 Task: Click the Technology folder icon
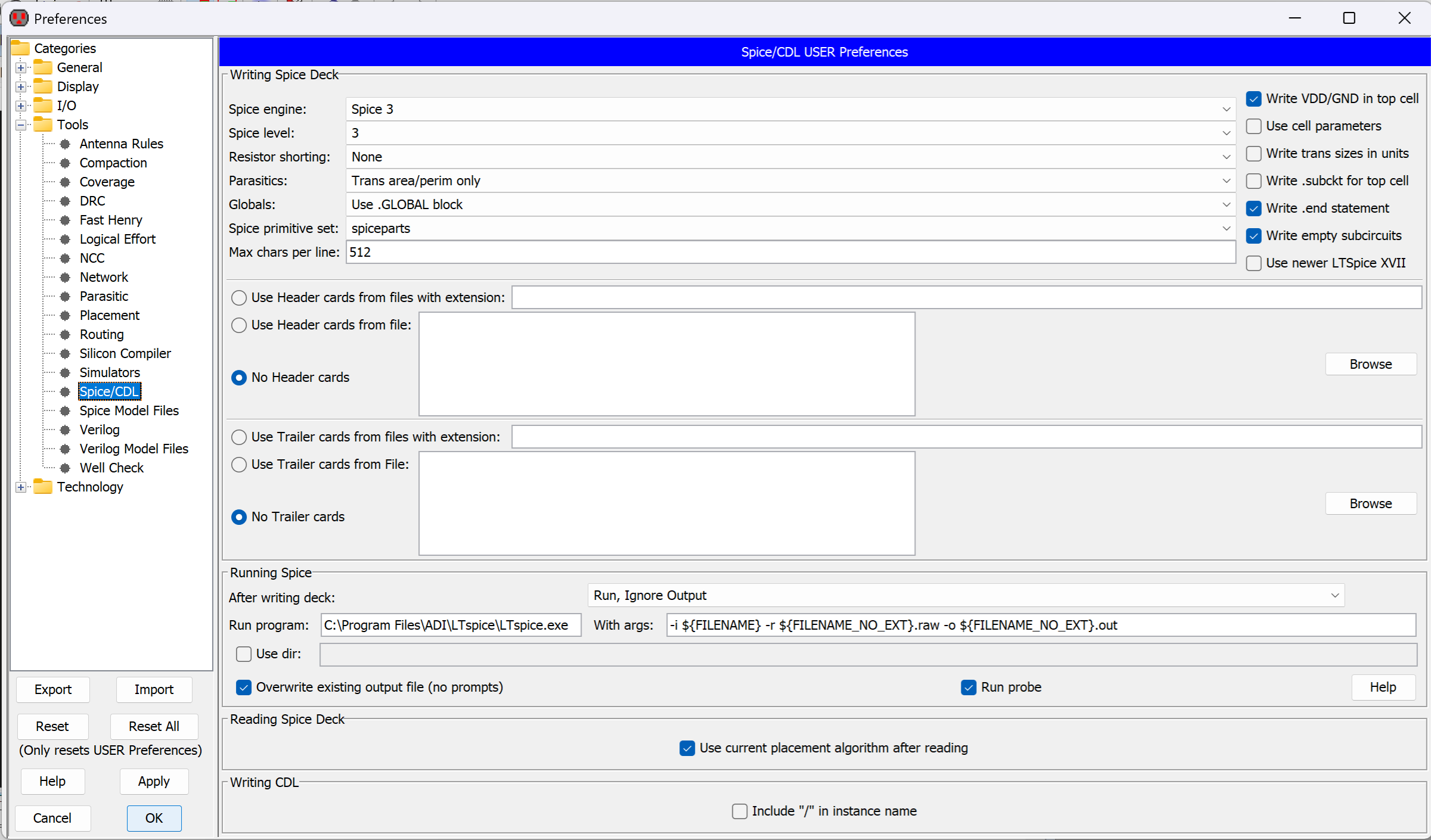(43, 487)
